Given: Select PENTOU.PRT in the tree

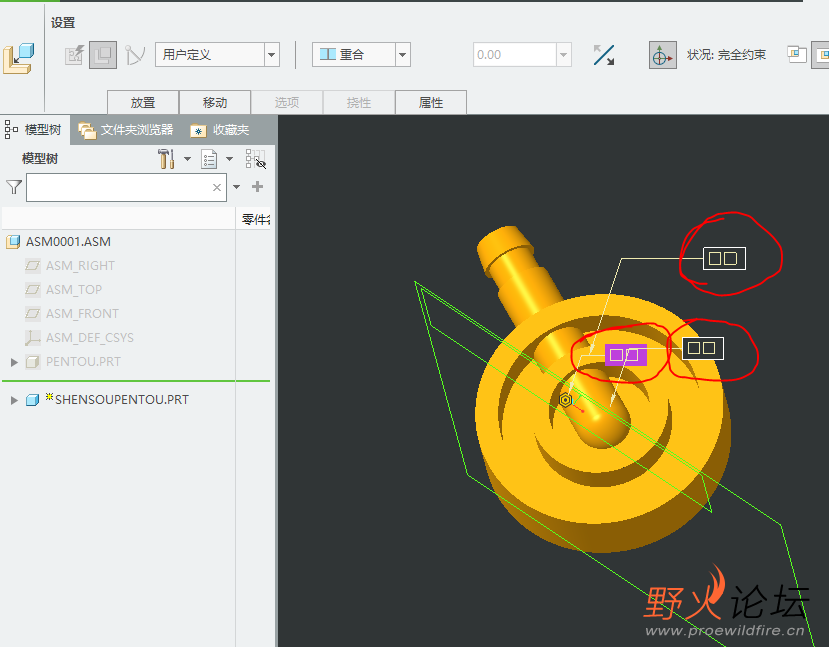Looking at the screenshot, I should (83, 362).
